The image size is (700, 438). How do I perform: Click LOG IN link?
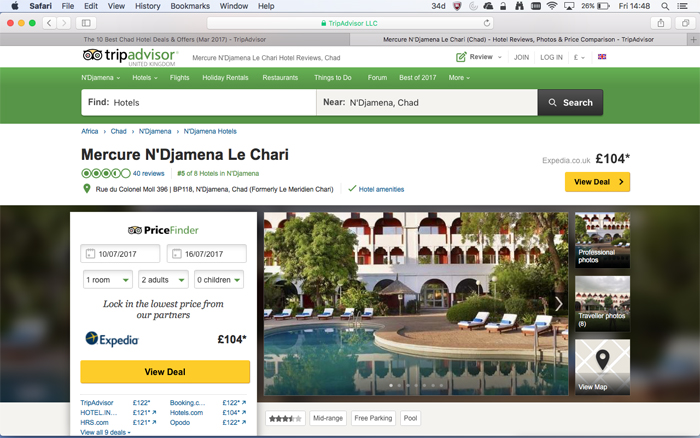pos(551,57)
